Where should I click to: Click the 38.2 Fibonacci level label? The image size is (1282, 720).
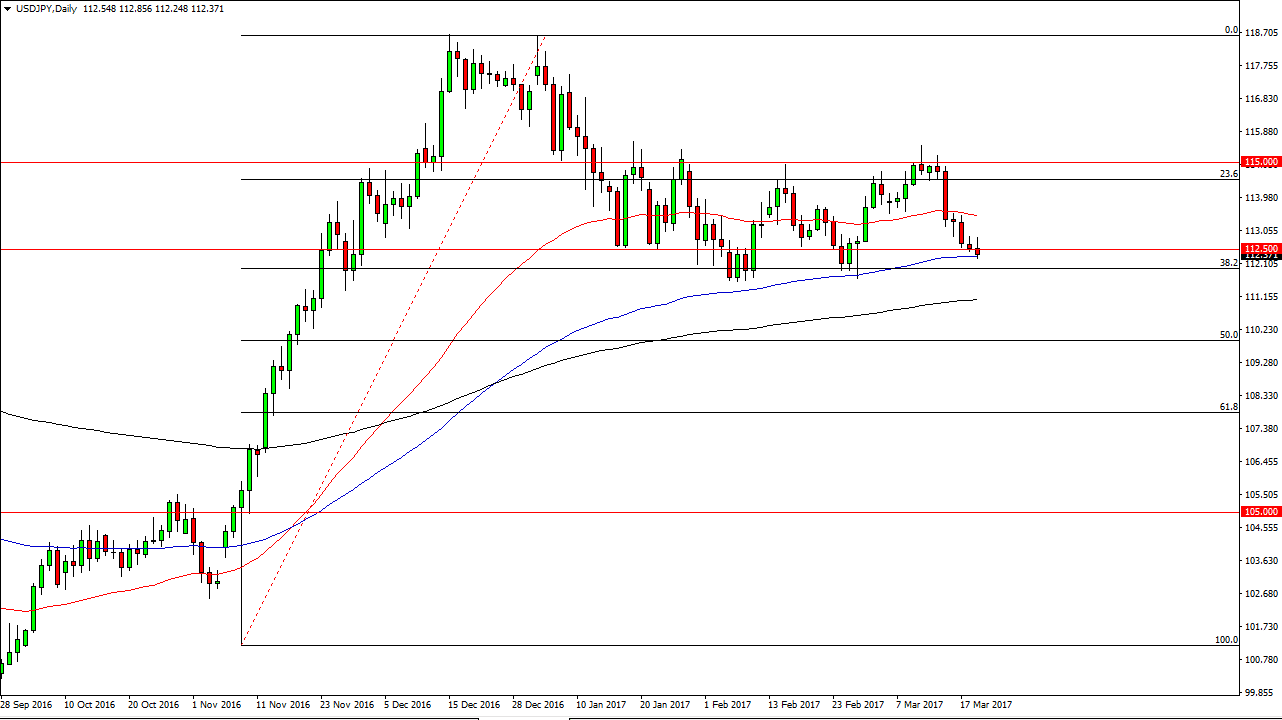1229,263
